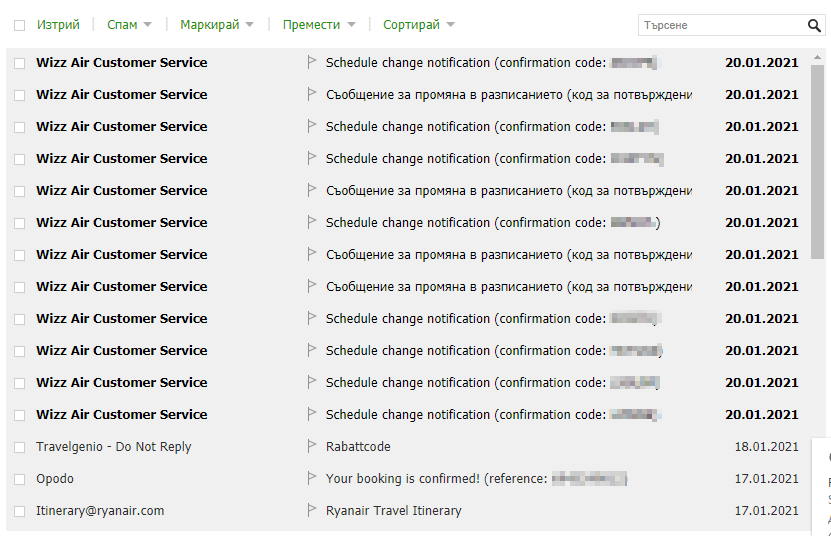Click the search magnifier icon
Screen dimensions: 831x536
pos(814,25)
